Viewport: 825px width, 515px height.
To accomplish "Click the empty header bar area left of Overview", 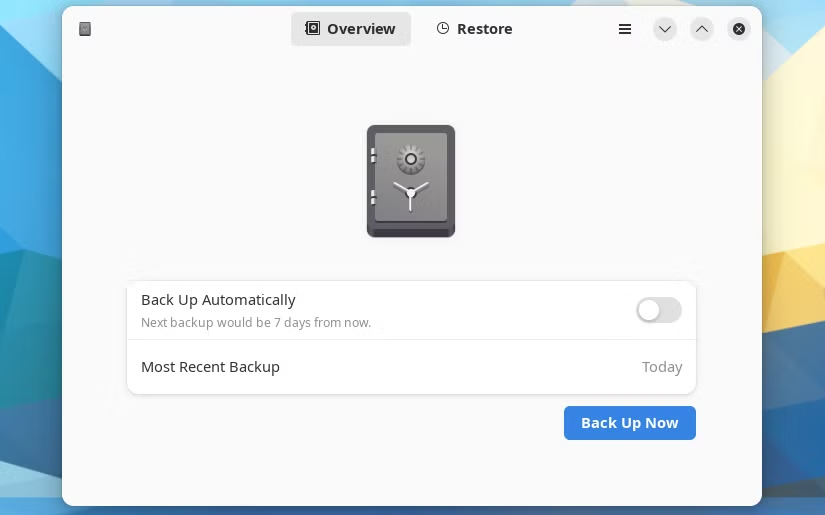I will pyautogui.click(x=190, y=29).
